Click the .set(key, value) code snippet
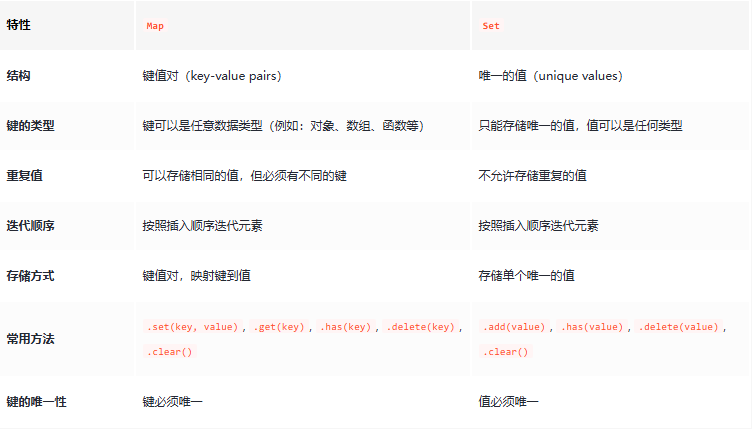 pyautogui.click(x=192, y=327)
